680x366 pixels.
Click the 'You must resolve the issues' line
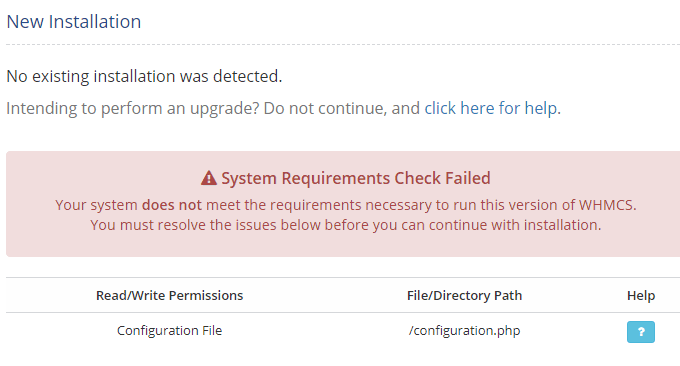pos(346,225)
